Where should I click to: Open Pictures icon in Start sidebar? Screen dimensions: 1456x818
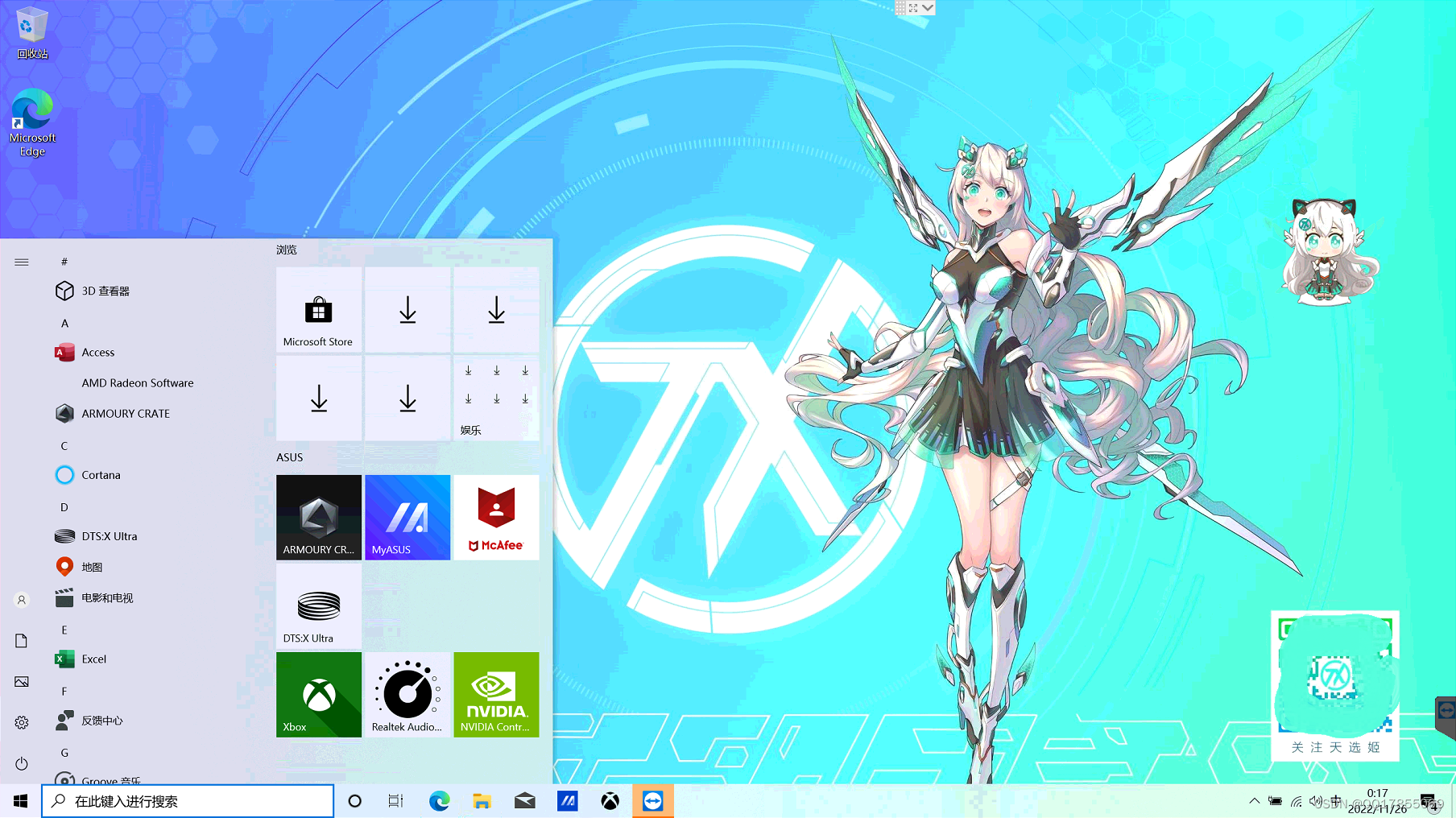point(22,682)
